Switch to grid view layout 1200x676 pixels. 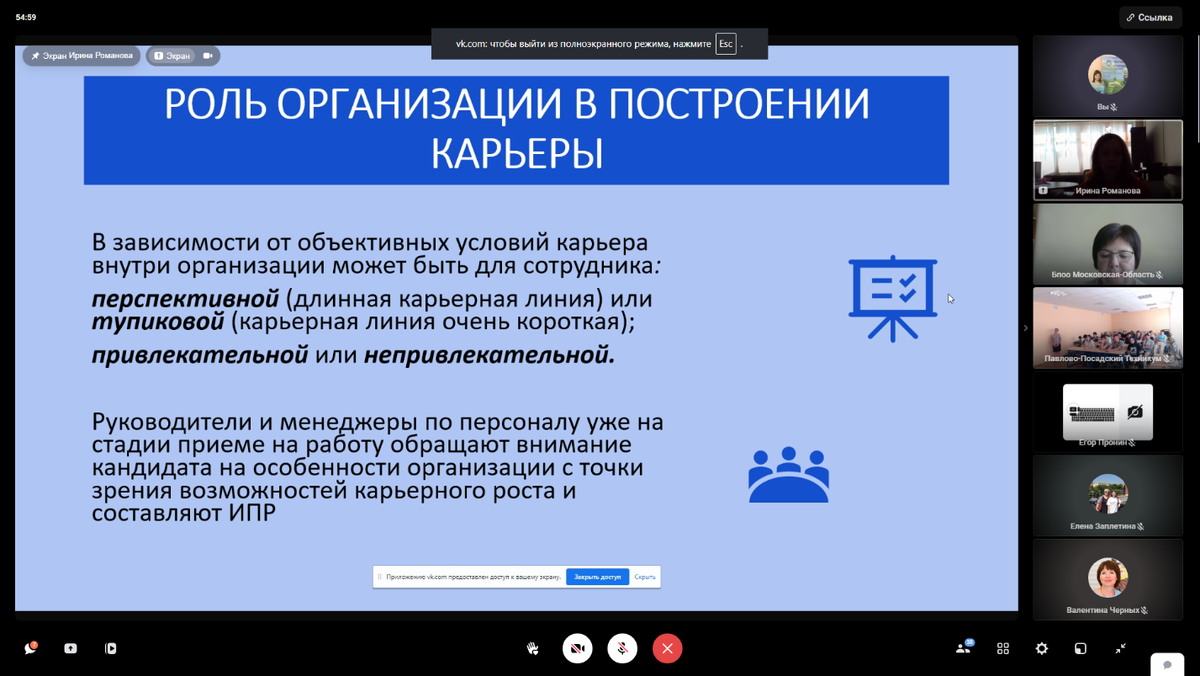[1003, 648]
